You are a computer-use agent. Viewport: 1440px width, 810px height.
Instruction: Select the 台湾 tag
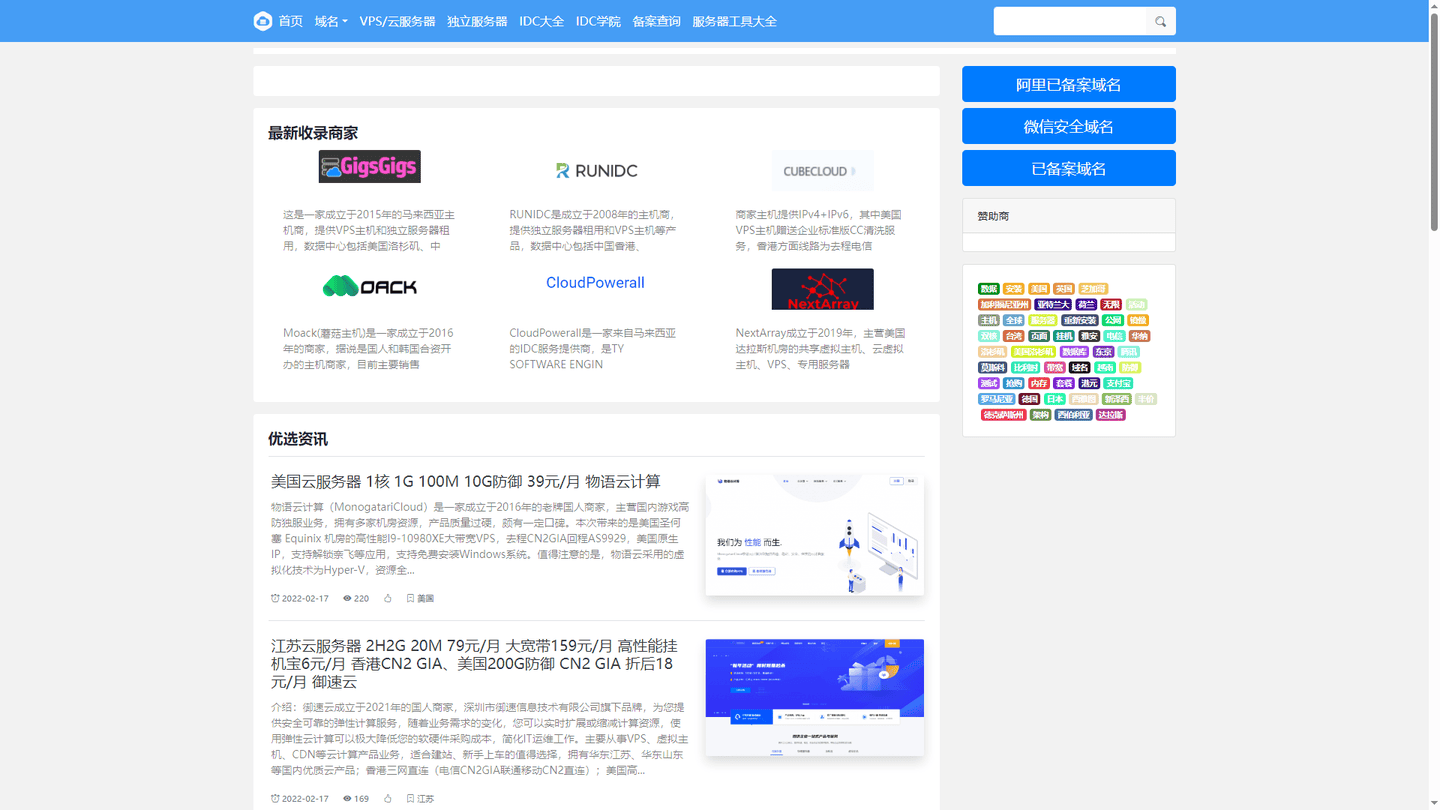pyautogui.click(x=1014, y=336)
